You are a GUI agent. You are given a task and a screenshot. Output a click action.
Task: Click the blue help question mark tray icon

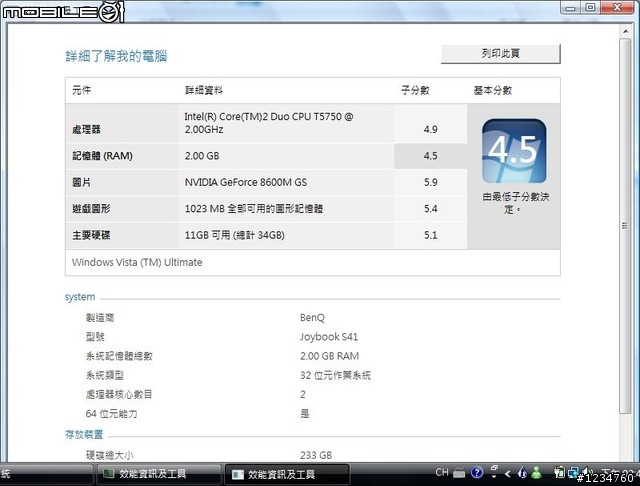[x=477, y=473]
